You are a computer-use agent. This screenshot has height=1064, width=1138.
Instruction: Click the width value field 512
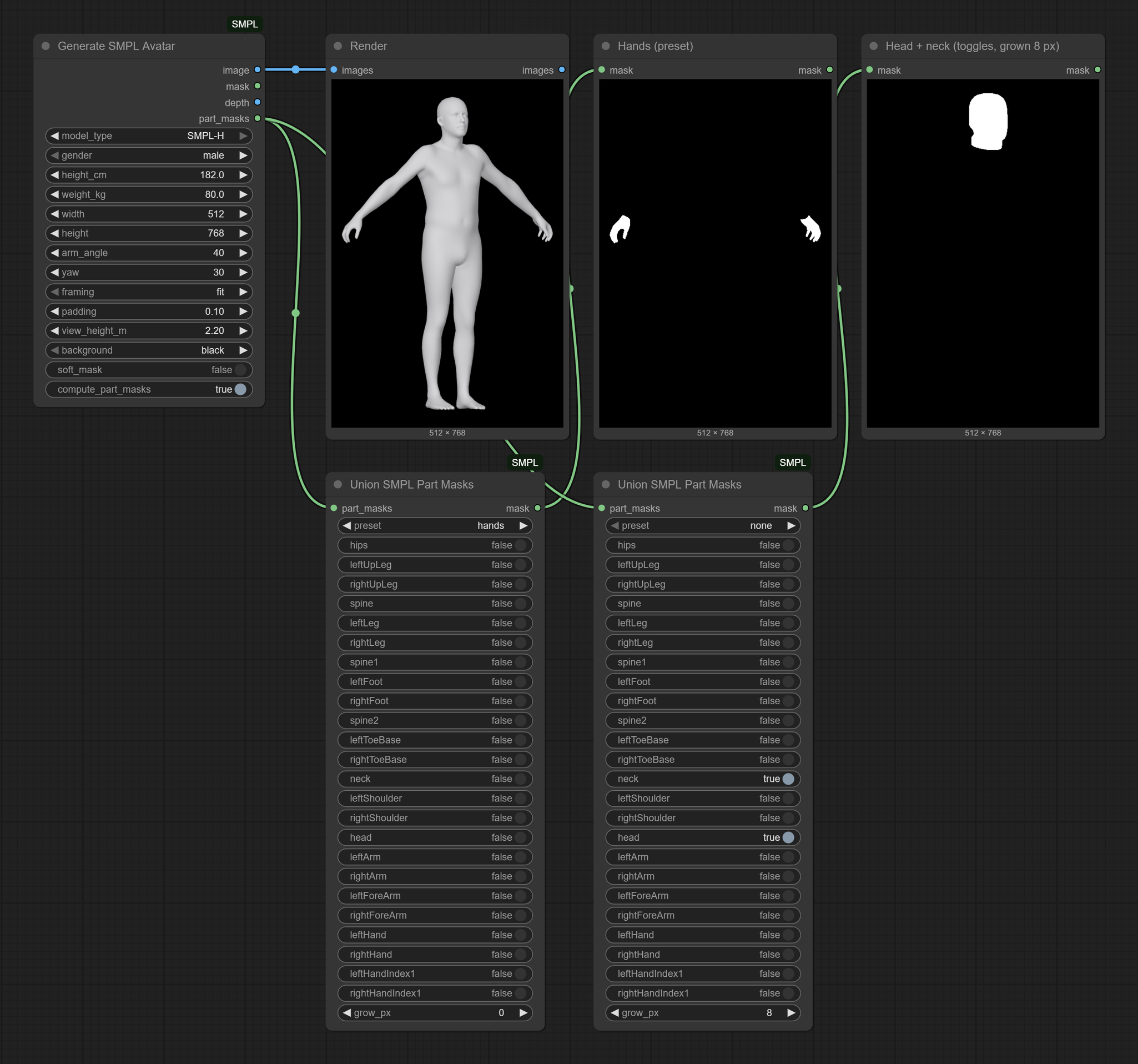tap(149, 214)
